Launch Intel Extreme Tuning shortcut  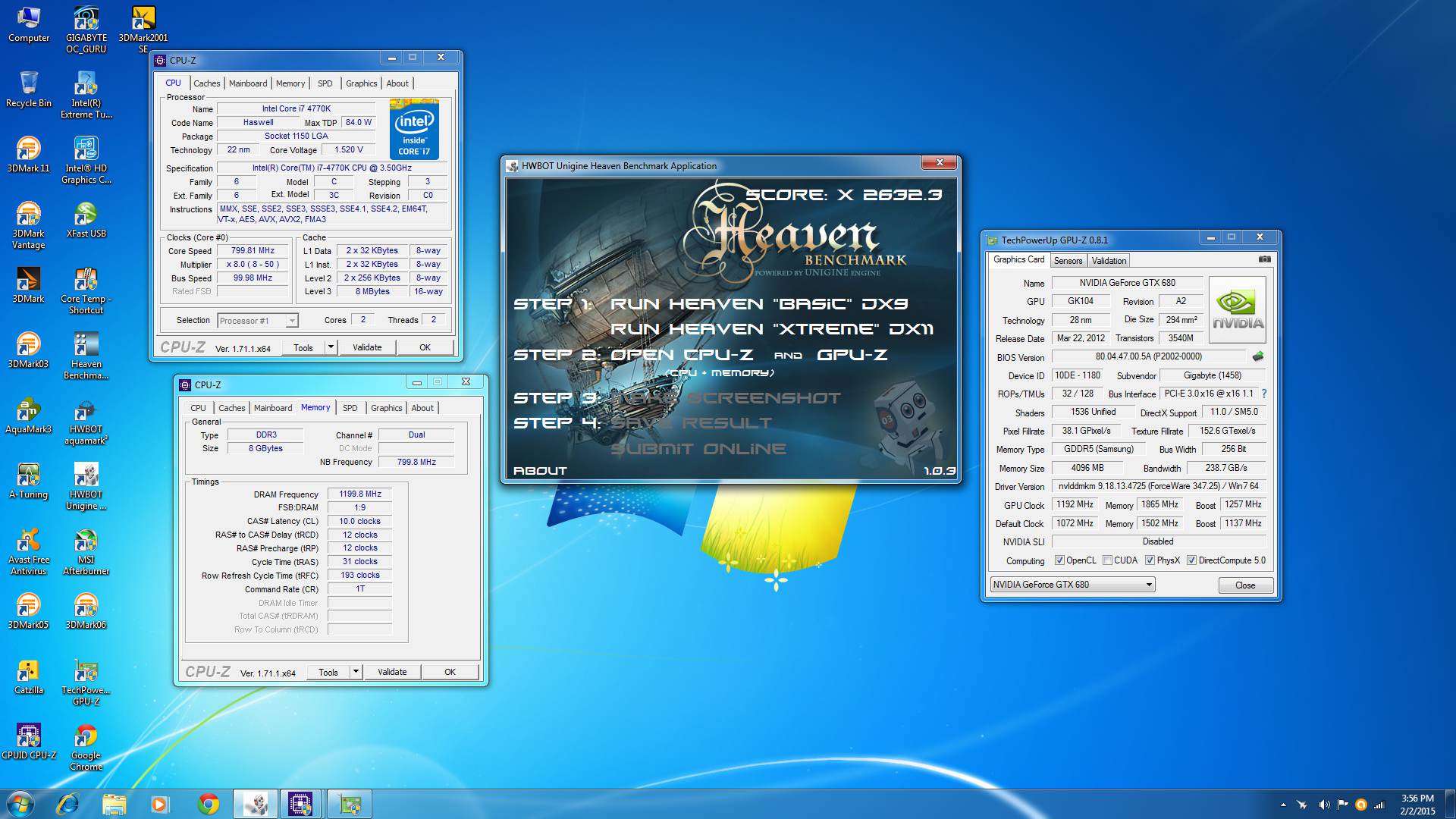86,96
